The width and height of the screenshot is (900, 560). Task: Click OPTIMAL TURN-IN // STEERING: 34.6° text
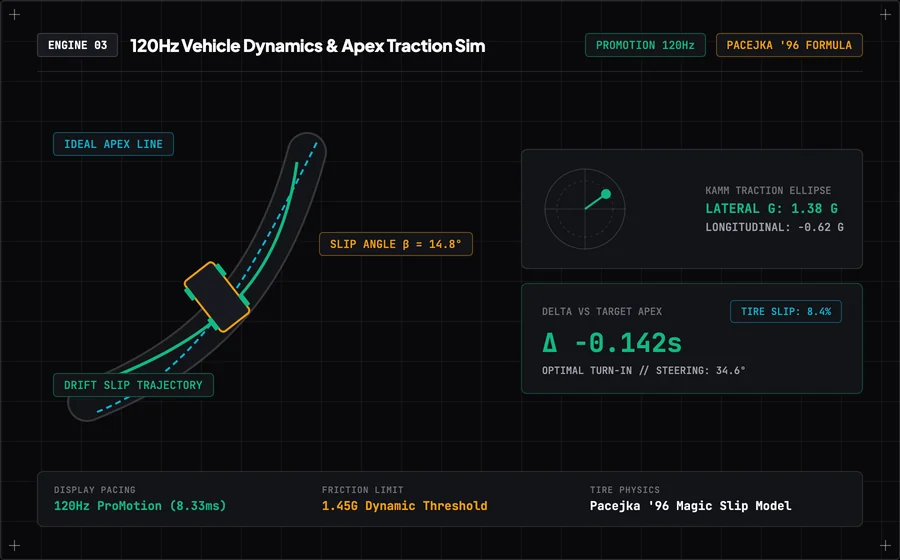tap(643, 371)
